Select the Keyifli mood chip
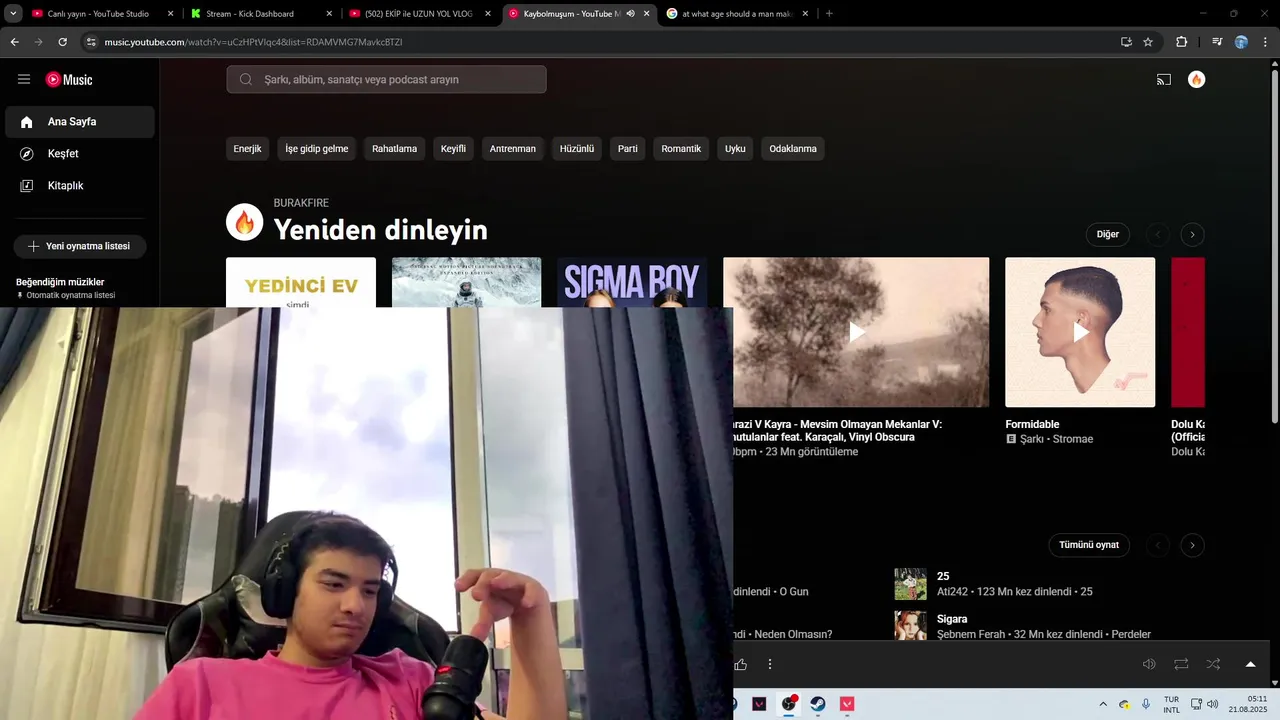Image resolution: width=1280 pixels, height=720 pixels. point(453,149)
